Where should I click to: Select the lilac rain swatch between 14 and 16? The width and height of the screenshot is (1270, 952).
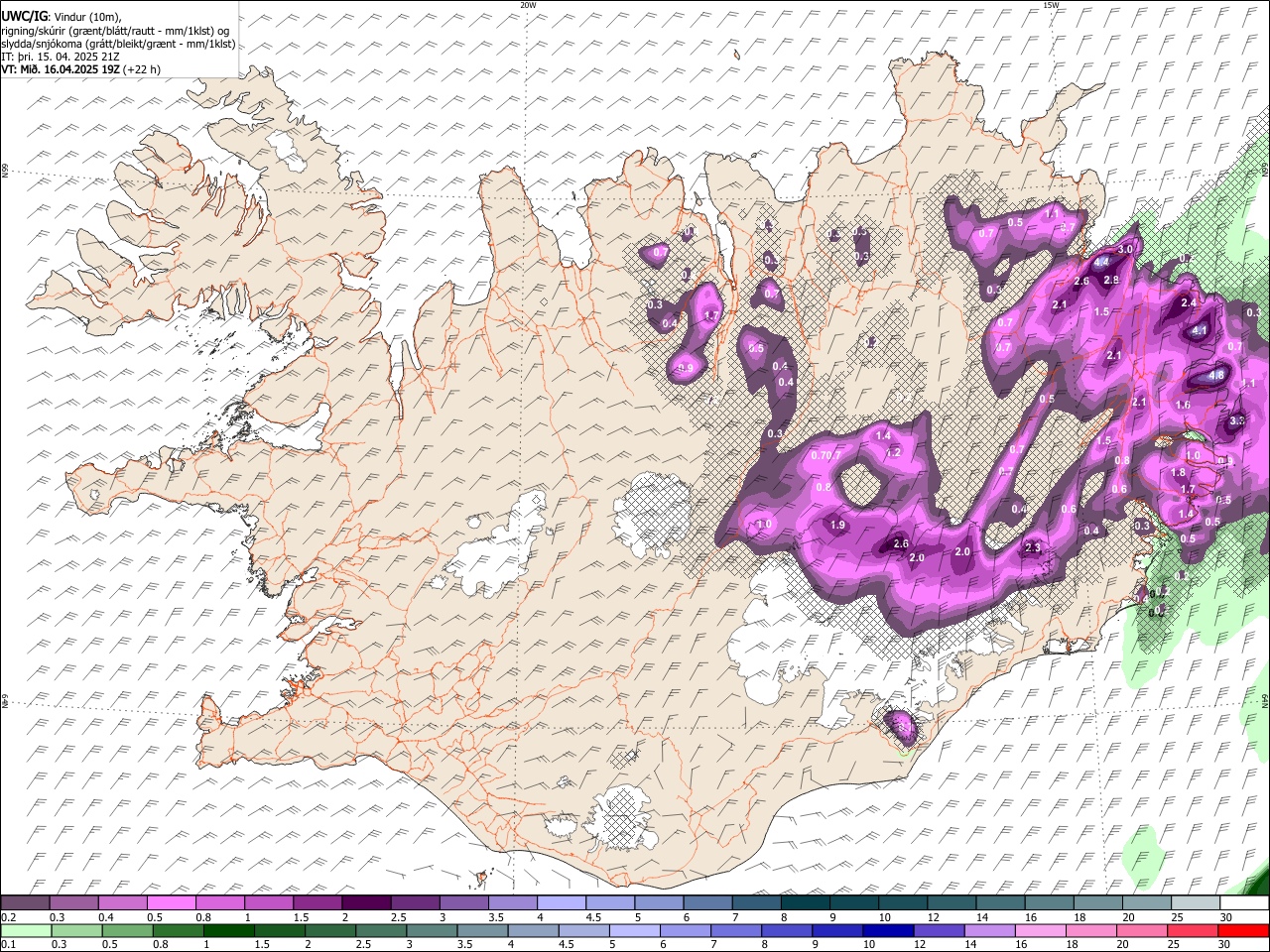point(989,930)
